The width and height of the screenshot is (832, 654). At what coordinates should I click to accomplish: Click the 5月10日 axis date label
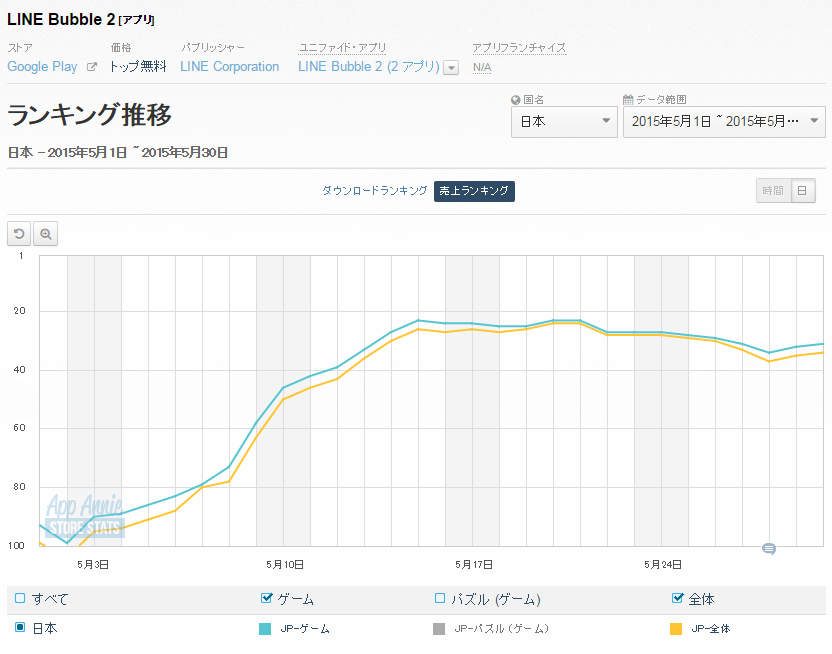coord(285,565)
